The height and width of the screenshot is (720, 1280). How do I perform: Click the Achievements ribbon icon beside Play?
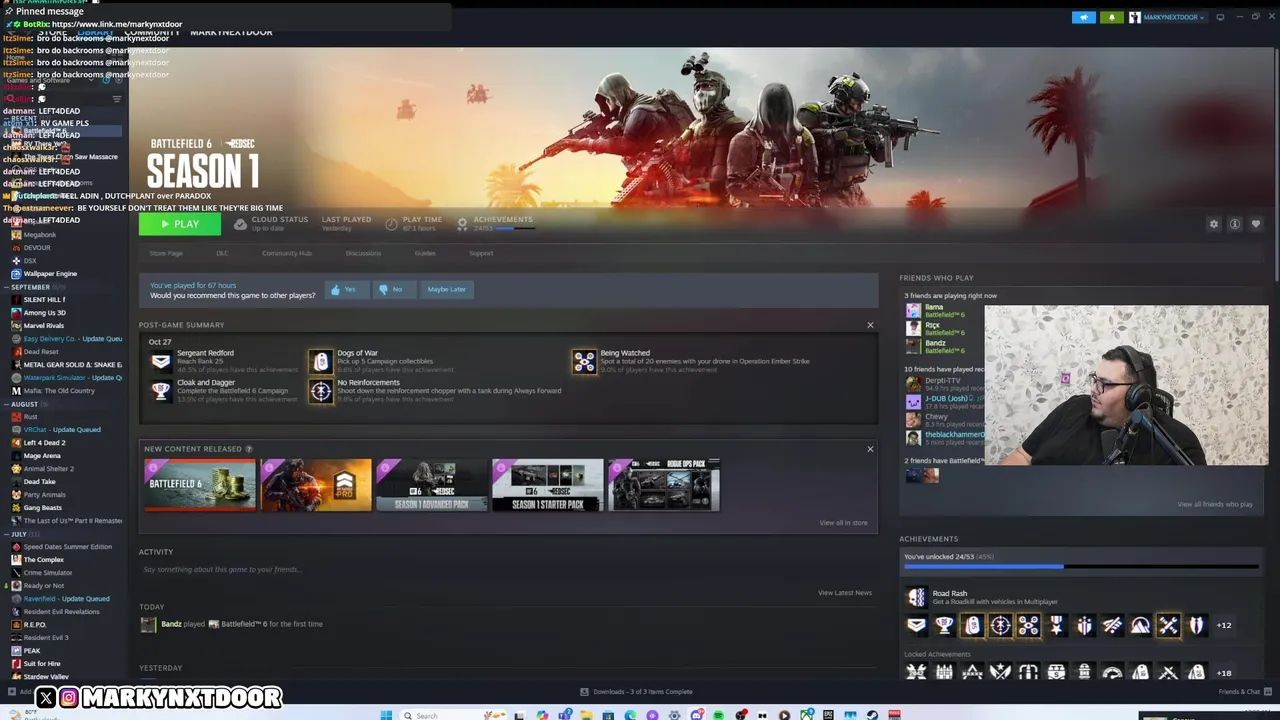click(x=462, y=224)
